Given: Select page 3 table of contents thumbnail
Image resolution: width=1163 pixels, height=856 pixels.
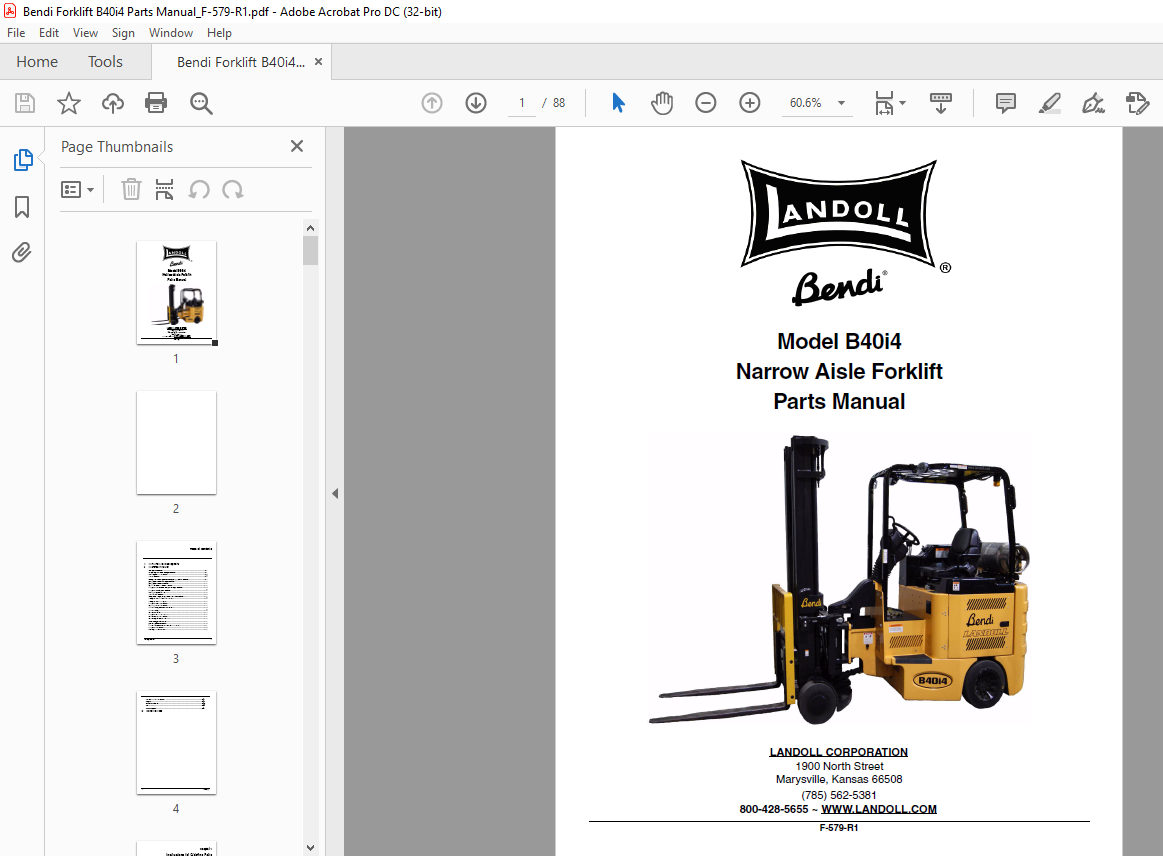Looking at the screenshot, I should [x=177, y=593].
